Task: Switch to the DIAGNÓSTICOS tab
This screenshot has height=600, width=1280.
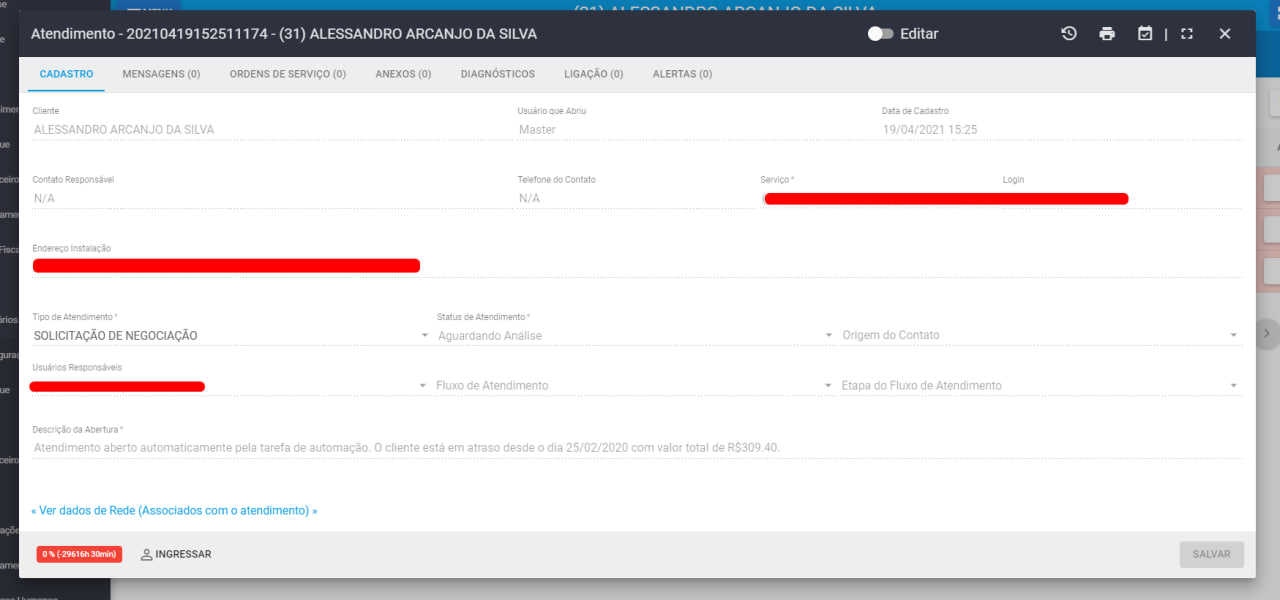Action: coord(498,74)
